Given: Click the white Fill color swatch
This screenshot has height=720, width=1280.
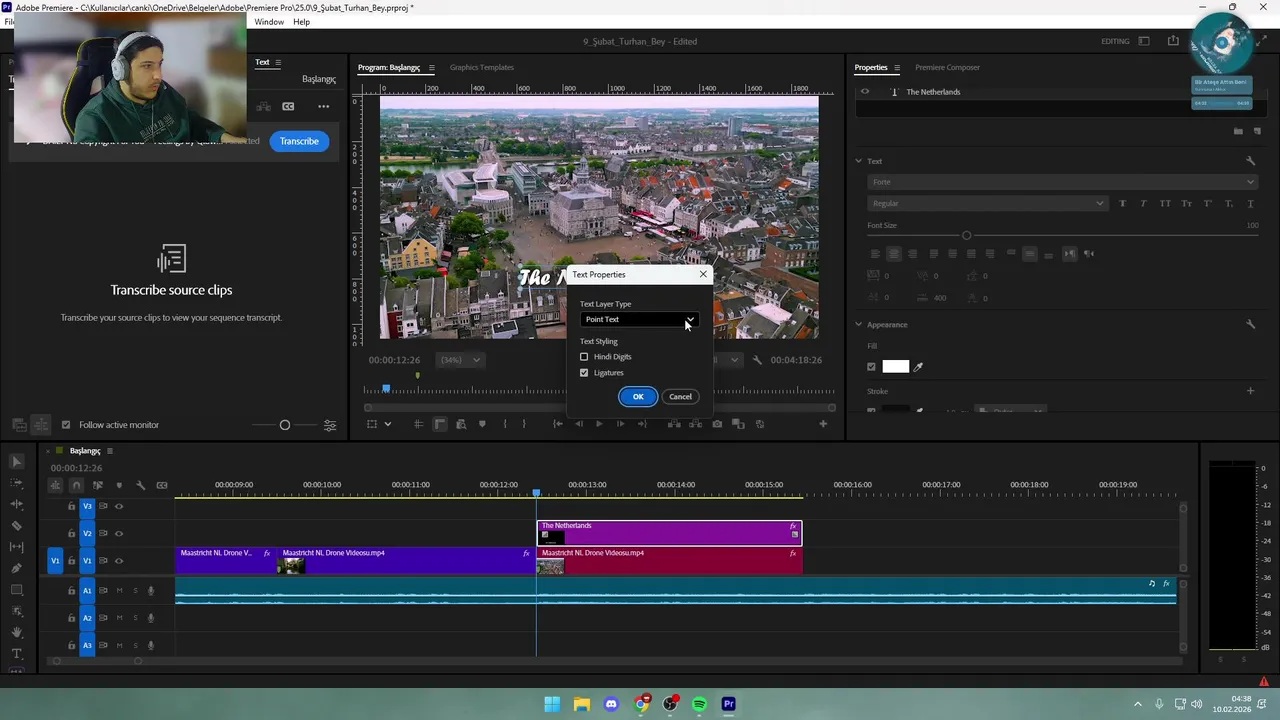Looking at the screenshot, I should point(895,367).
